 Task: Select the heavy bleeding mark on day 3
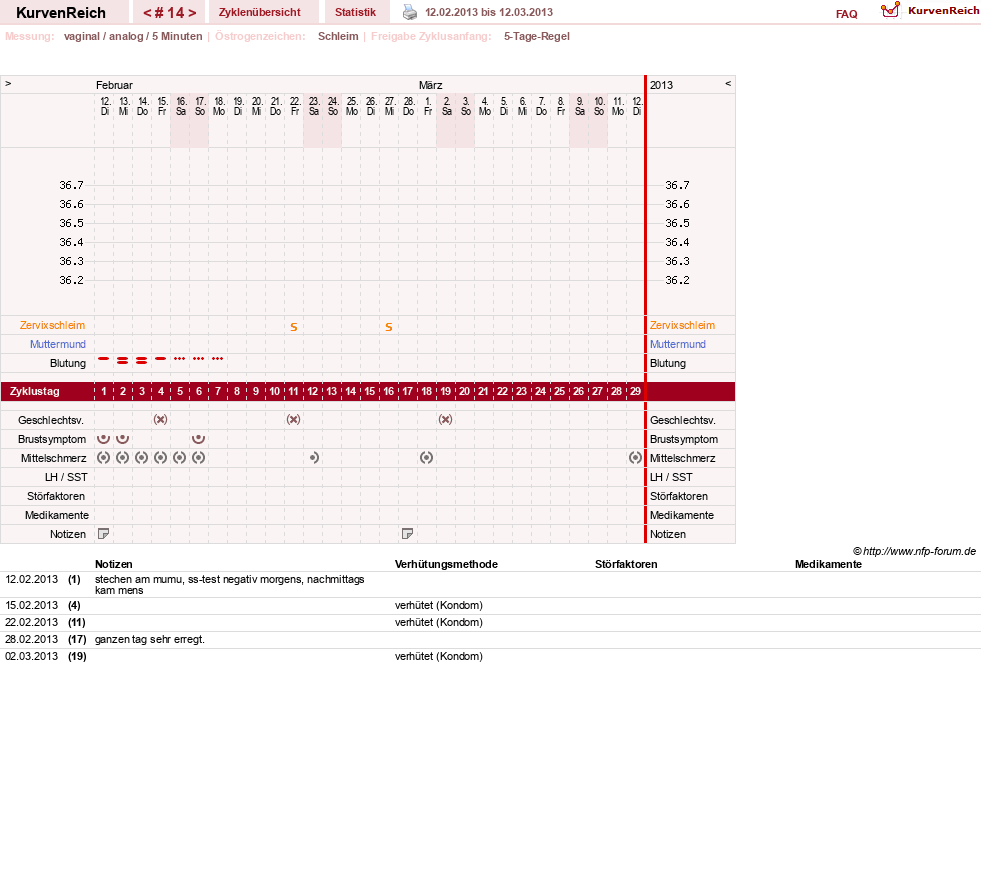141,360
